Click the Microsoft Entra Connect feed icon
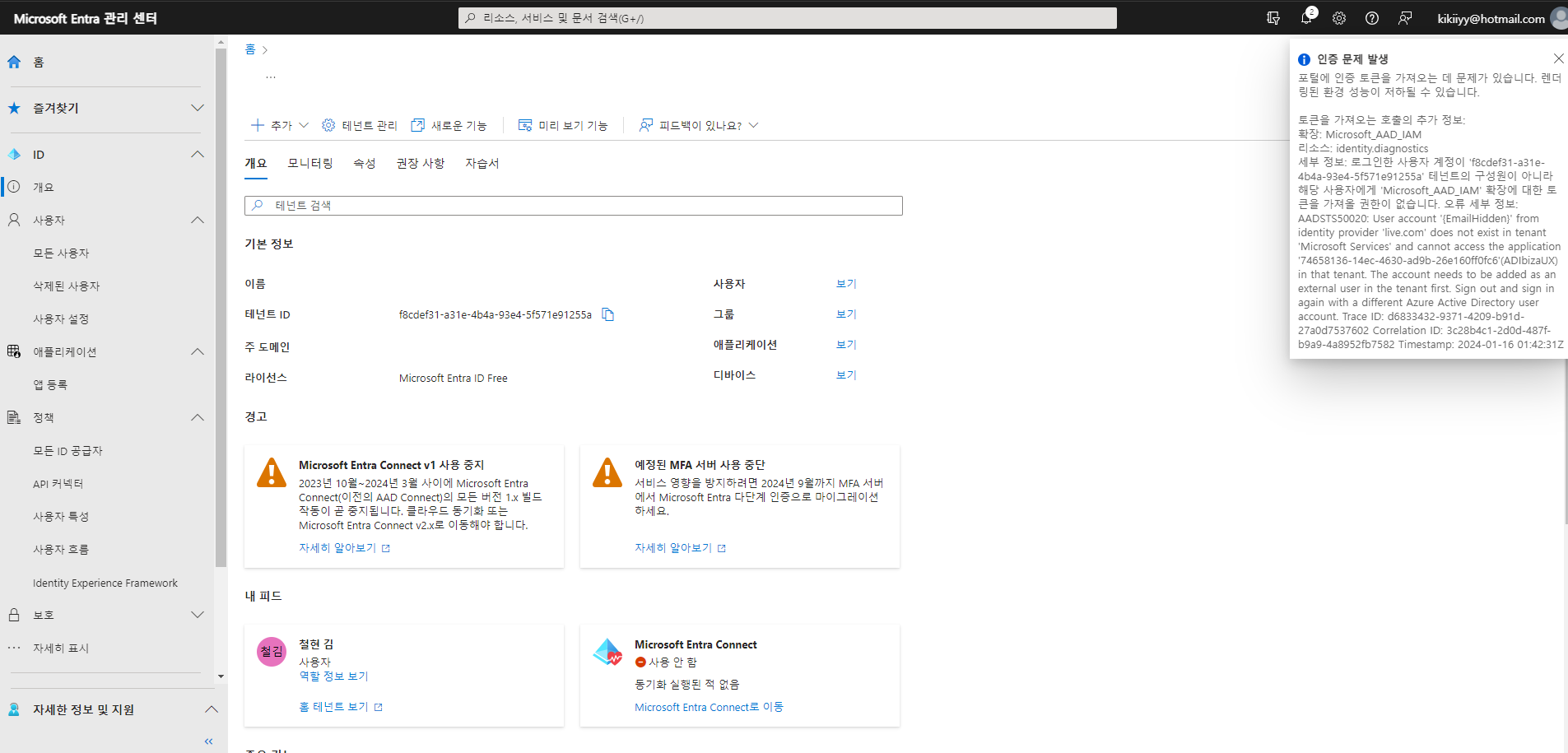Screen dimensions: 1568x753 (x=608, y=652)
